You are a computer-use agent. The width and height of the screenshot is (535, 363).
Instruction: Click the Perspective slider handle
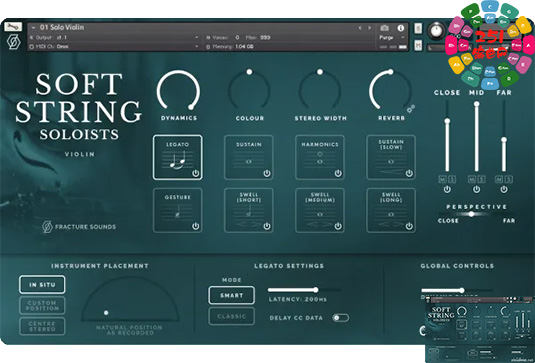point(471,214)
